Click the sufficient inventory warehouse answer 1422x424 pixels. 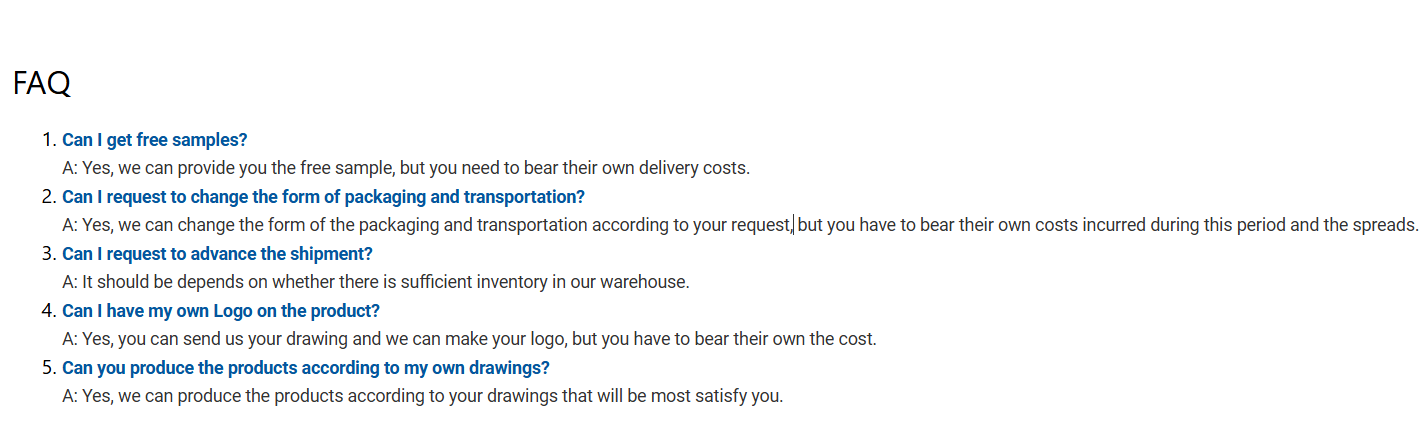376,282
